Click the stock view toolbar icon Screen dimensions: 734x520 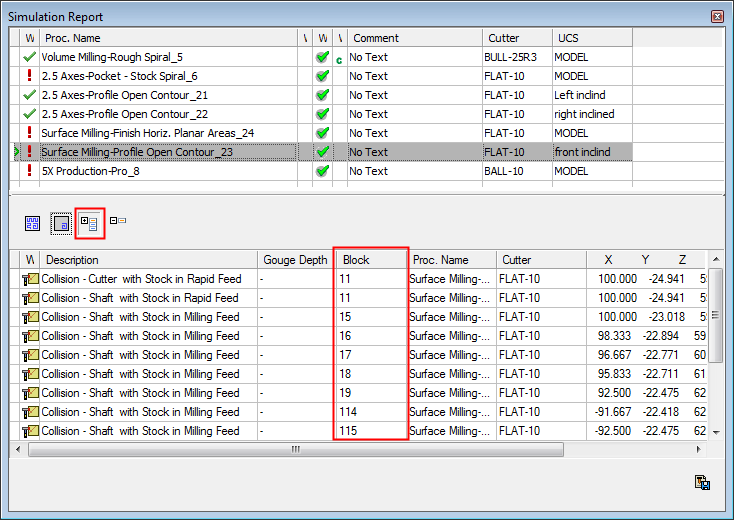pyautogui.click(x=61, y=224)
